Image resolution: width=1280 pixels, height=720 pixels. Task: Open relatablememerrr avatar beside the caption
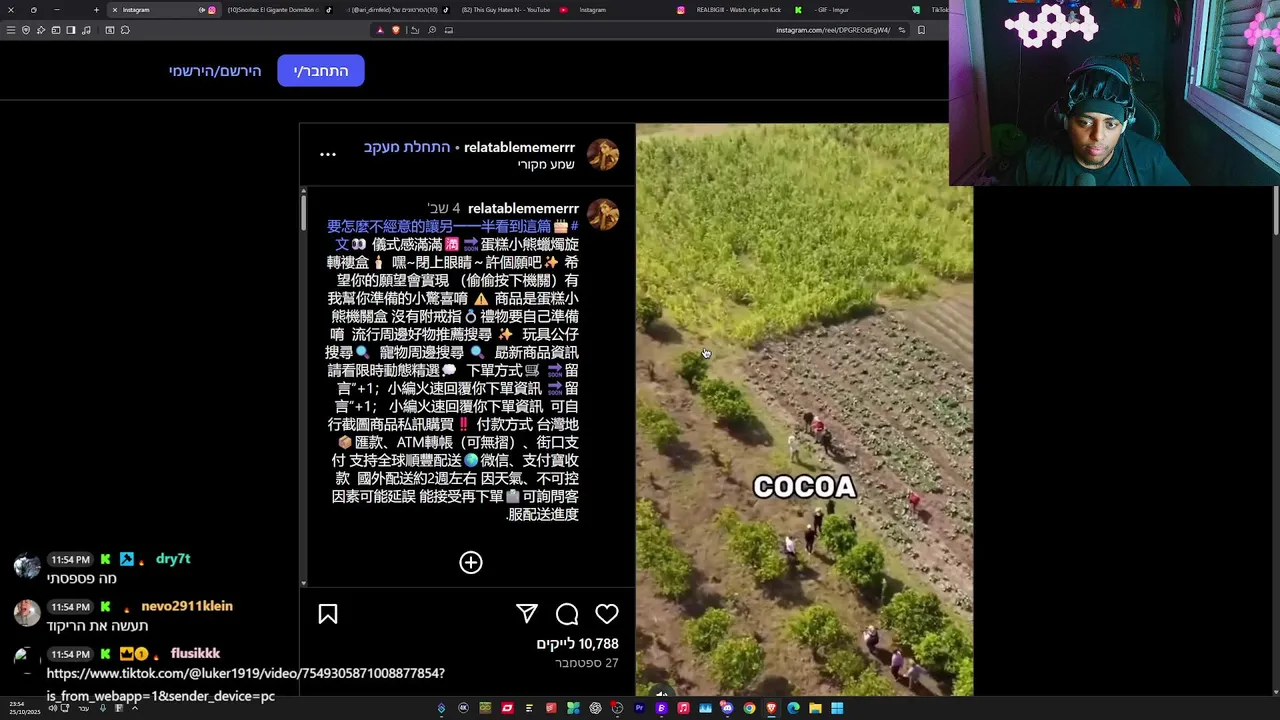click(603, 215)
